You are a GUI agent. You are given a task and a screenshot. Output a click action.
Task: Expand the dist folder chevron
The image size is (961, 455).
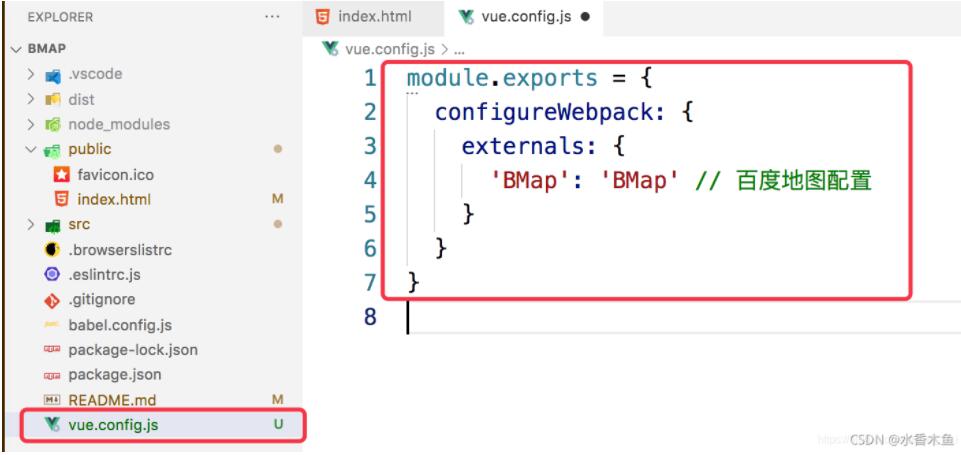tap(31, 99)
